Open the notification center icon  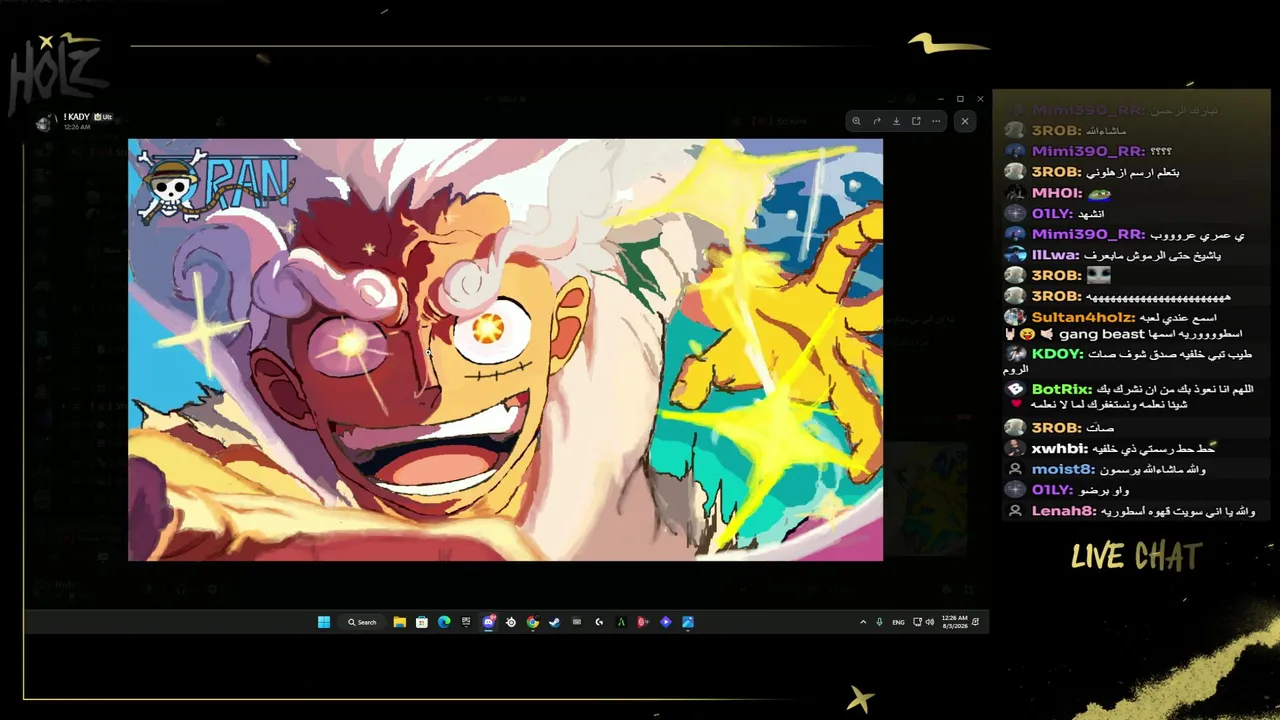tap(975, 622)
